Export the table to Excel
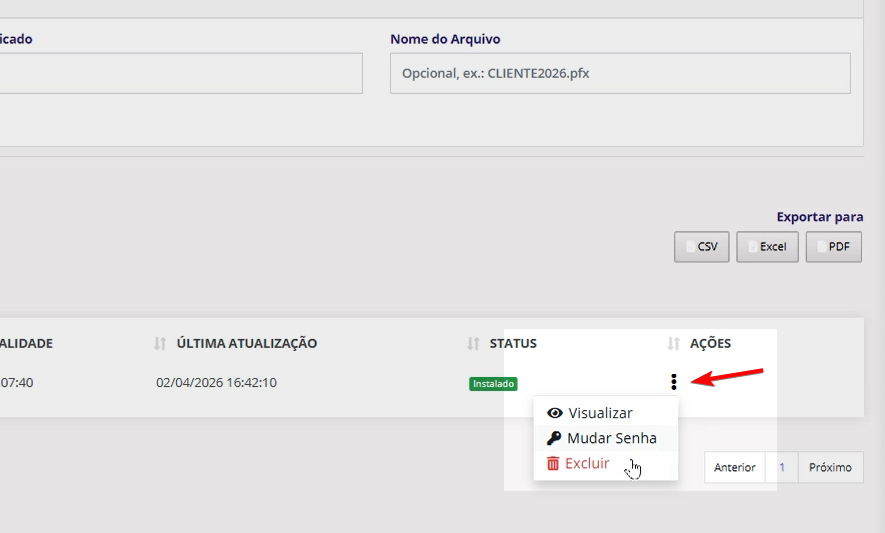This screenshot has width=885, height=533. click(767, 247)
